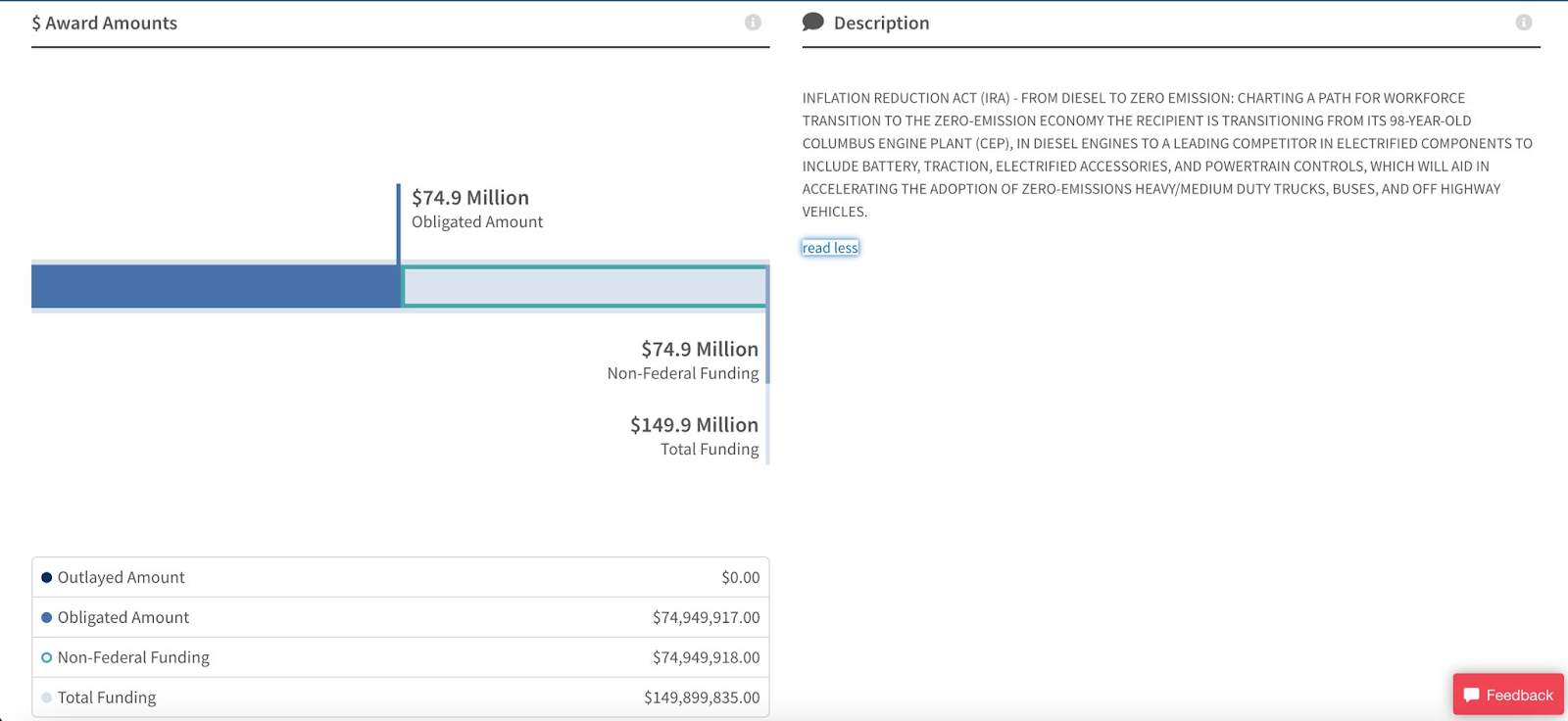
Task: Click the Award Amounts section heading
Action: point(111,24)
